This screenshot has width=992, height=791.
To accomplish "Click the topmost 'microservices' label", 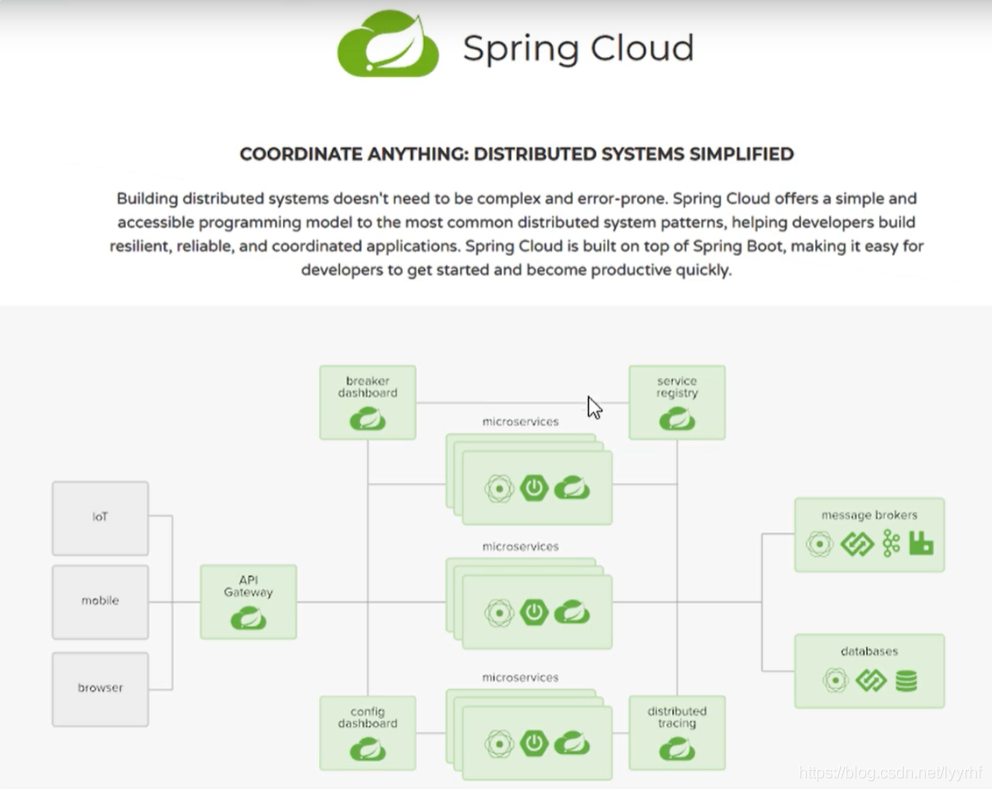I will (x=521, y=421).
